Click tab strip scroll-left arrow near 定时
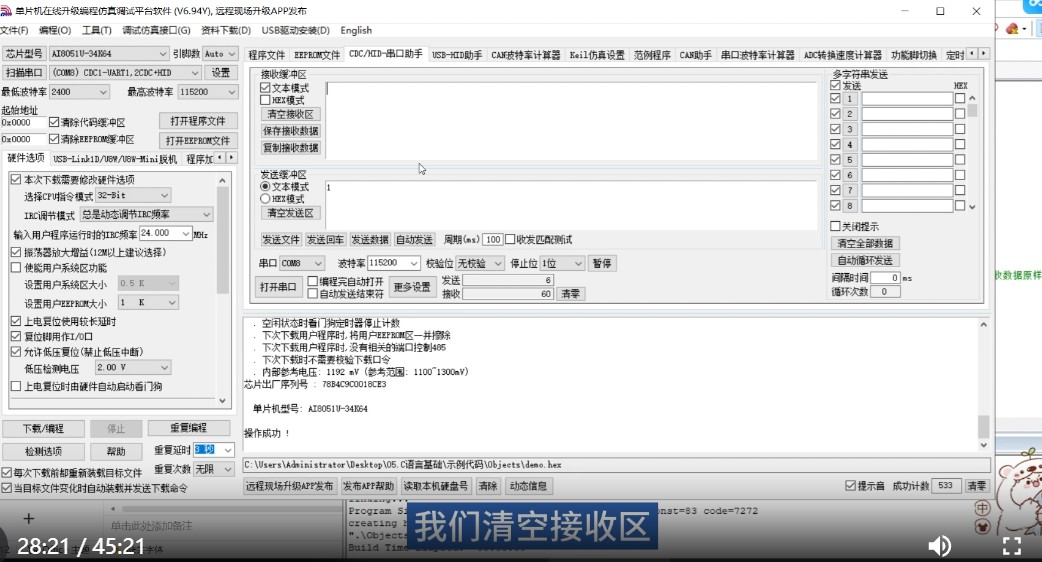The height and width of the screenshot is (562, 1042). [972, 53]
